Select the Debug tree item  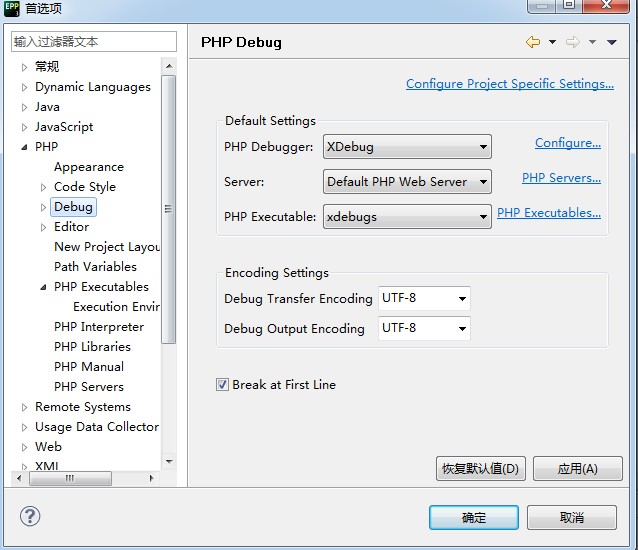tap(73, 207)
